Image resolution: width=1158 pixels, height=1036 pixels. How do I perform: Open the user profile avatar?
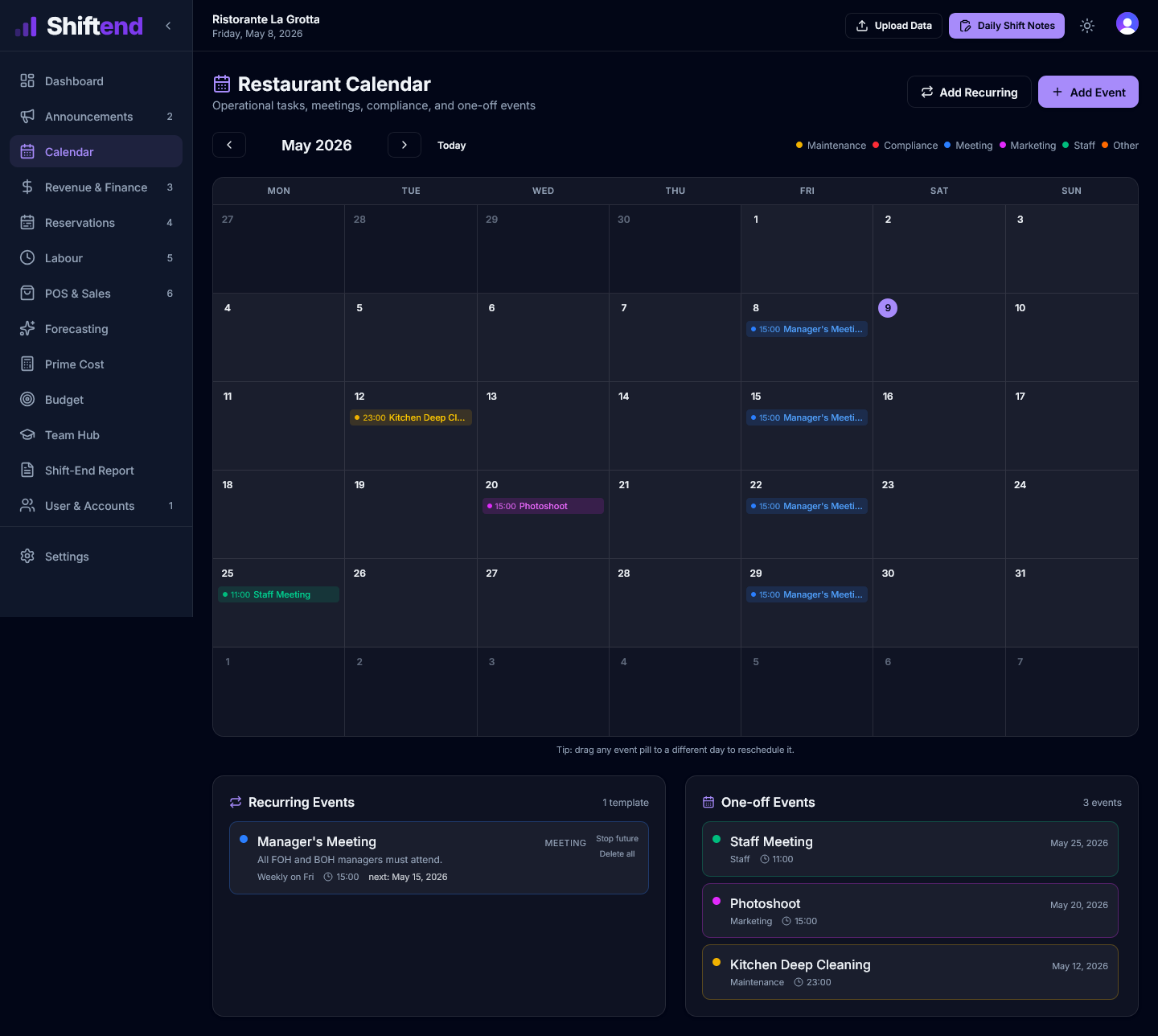pyautogui.click(x=1127, y=24)
